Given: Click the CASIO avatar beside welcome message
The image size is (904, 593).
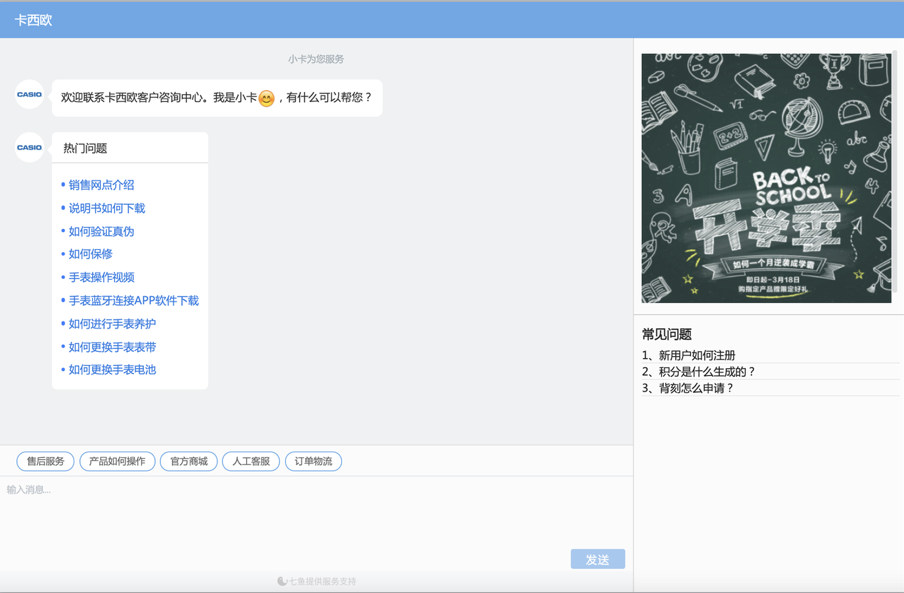Looking at the screenshot, I should (29, 95).
